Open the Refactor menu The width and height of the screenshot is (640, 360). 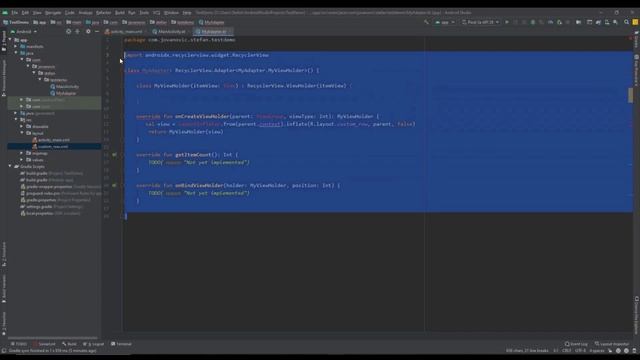click(x=103, y=13)
